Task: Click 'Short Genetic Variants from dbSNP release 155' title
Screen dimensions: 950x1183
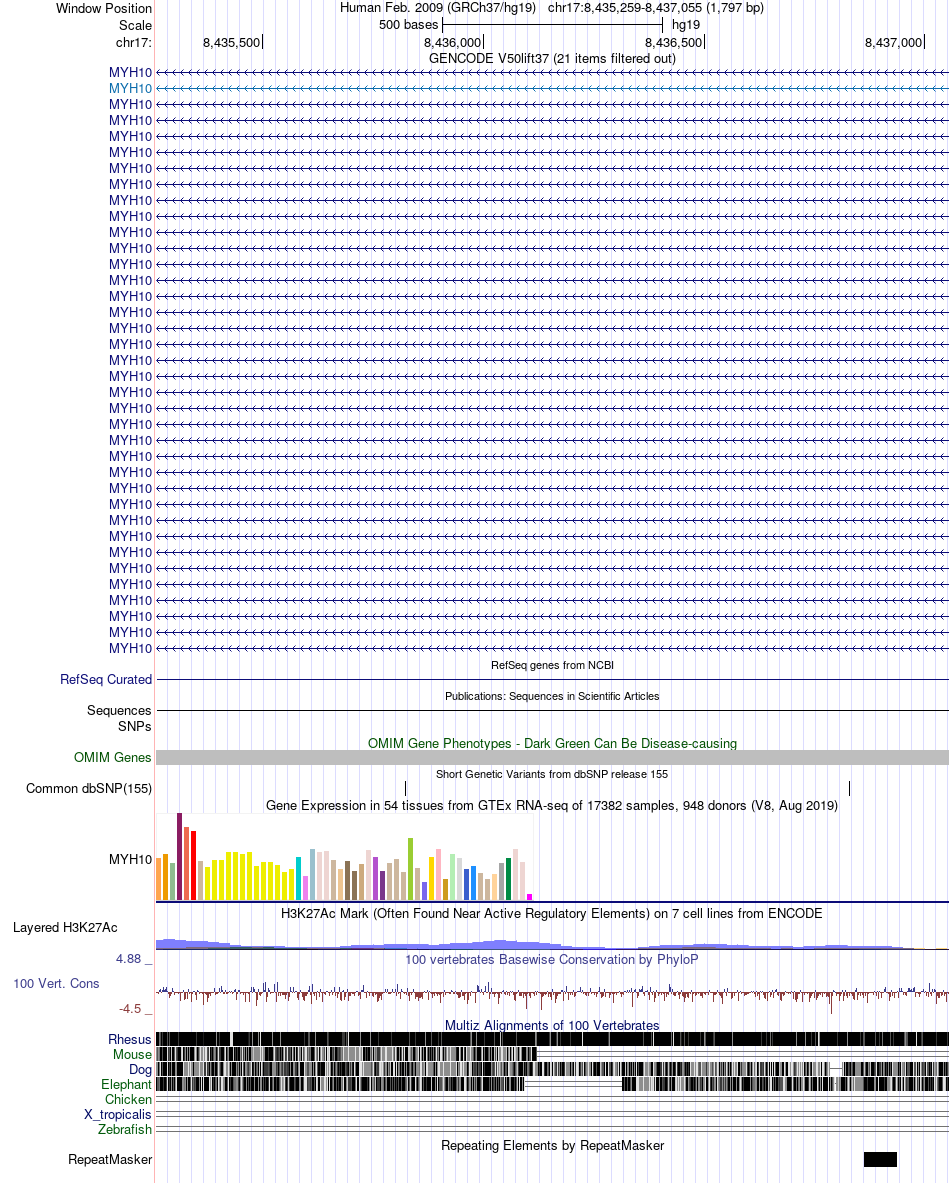Action: pyautogui.click(x=552, y=773)
